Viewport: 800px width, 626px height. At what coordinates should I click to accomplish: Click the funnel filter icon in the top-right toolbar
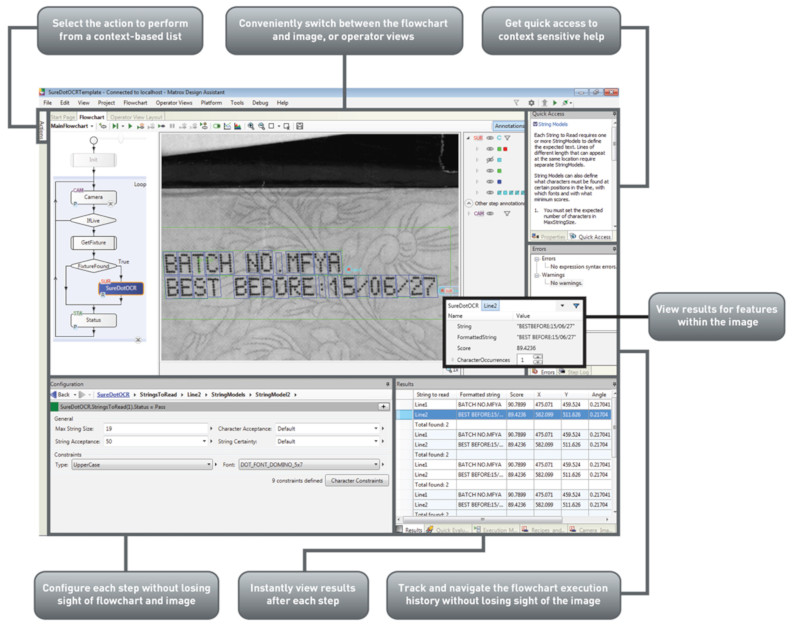[516, 103]
